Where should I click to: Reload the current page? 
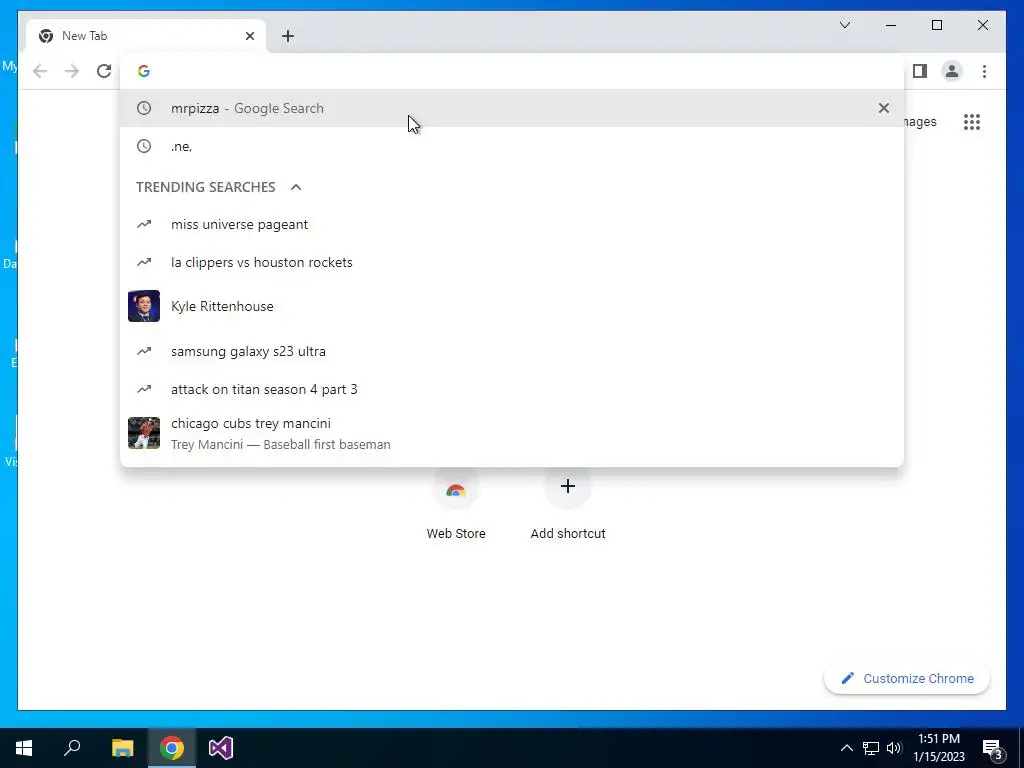104,71
